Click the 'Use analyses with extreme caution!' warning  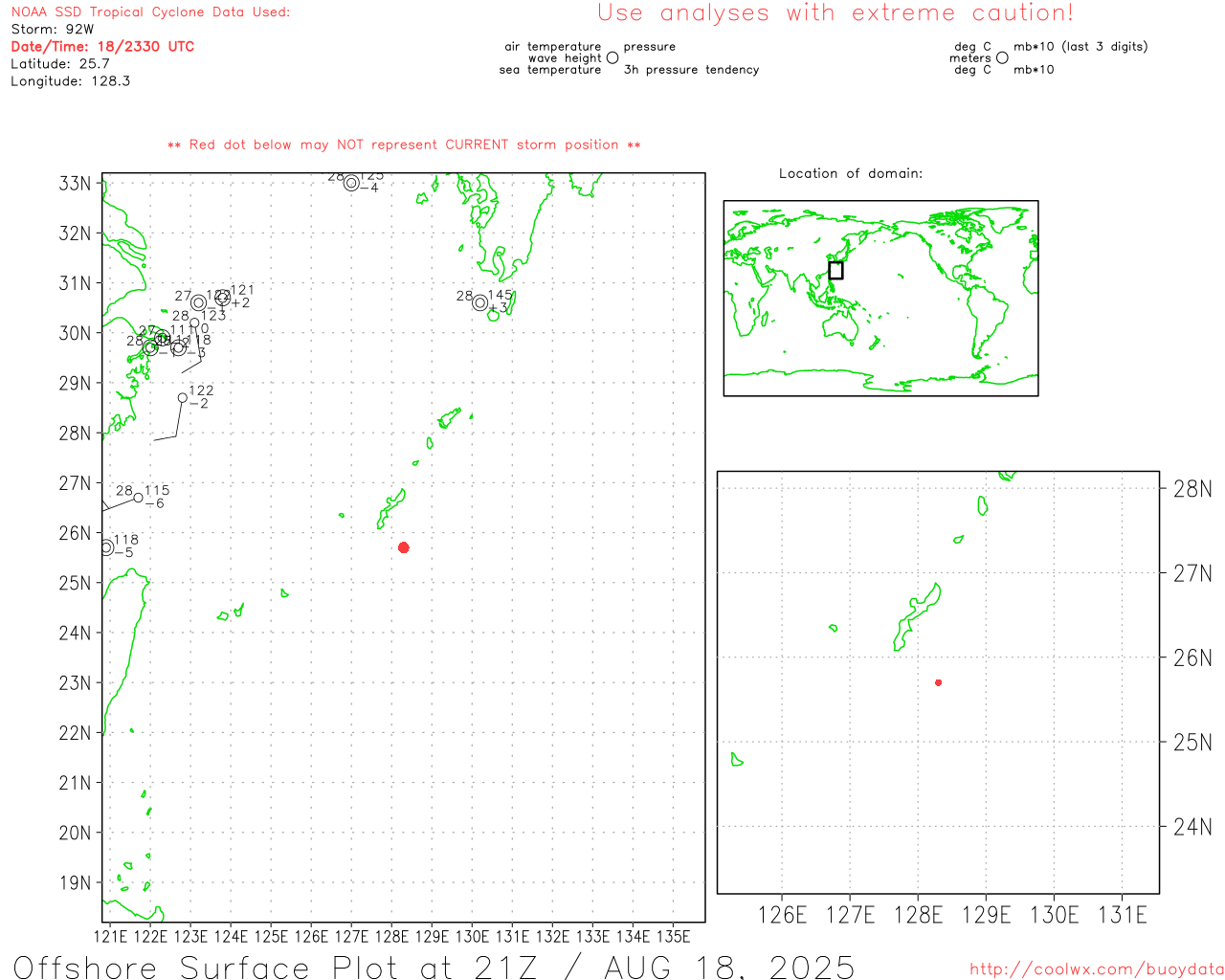(835, 12)
